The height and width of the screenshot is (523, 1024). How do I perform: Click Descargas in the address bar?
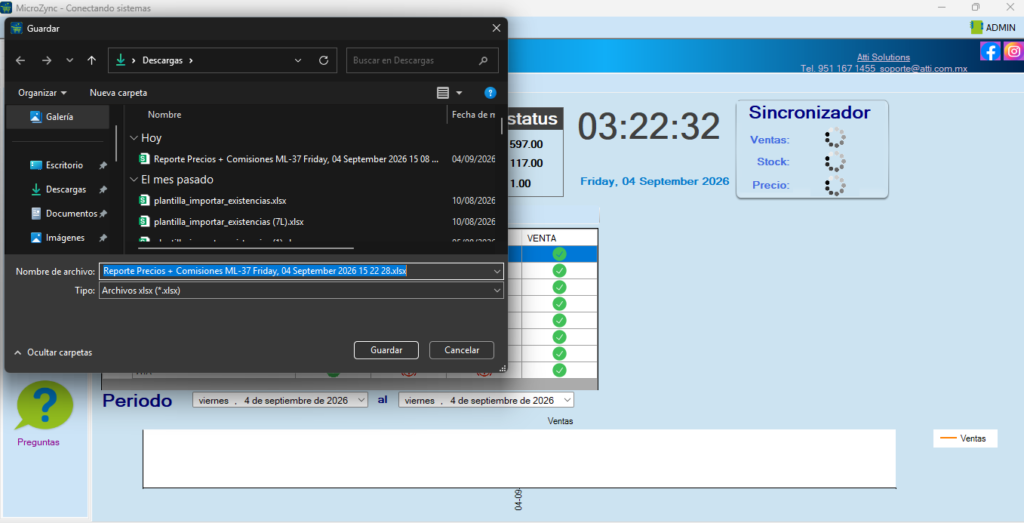(163, 60)
